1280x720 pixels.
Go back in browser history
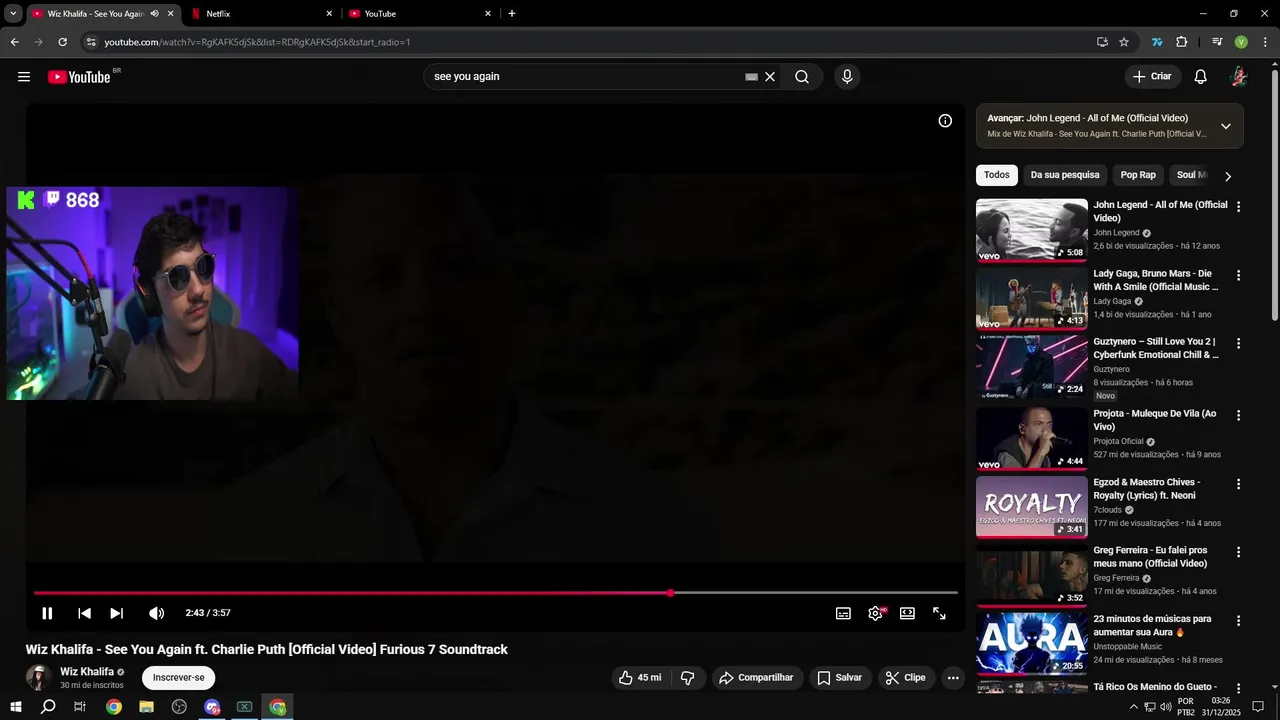point(14,42)
